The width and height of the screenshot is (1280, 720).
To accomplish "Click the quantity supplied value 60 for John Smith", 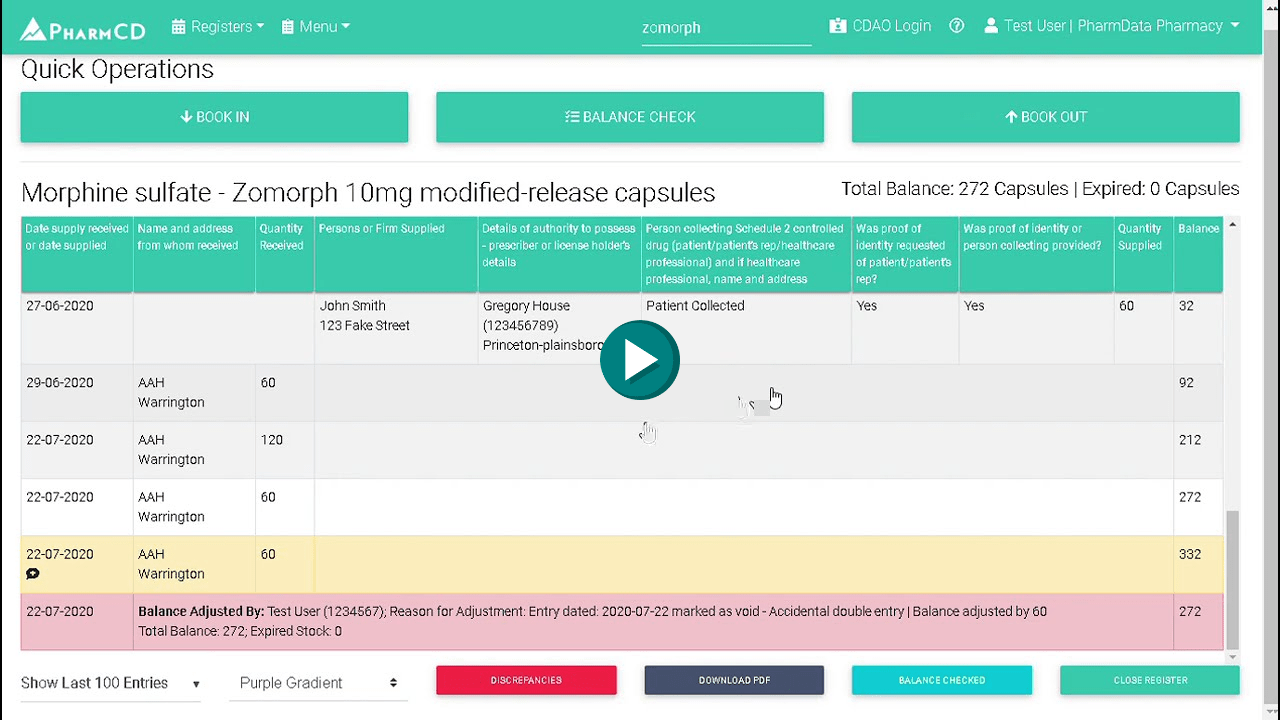I will pos(1126,306).
